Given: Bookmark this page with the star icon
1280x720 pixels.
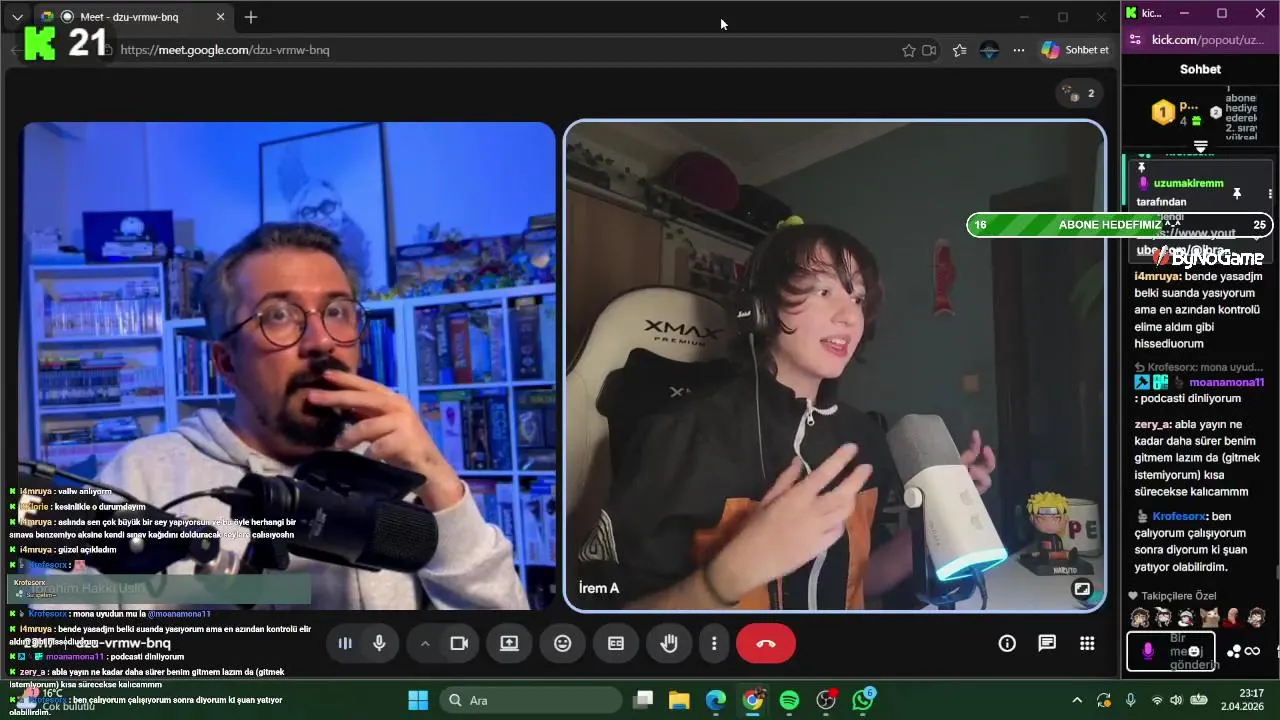Looking at the screenshot, I should coord(909,50).
